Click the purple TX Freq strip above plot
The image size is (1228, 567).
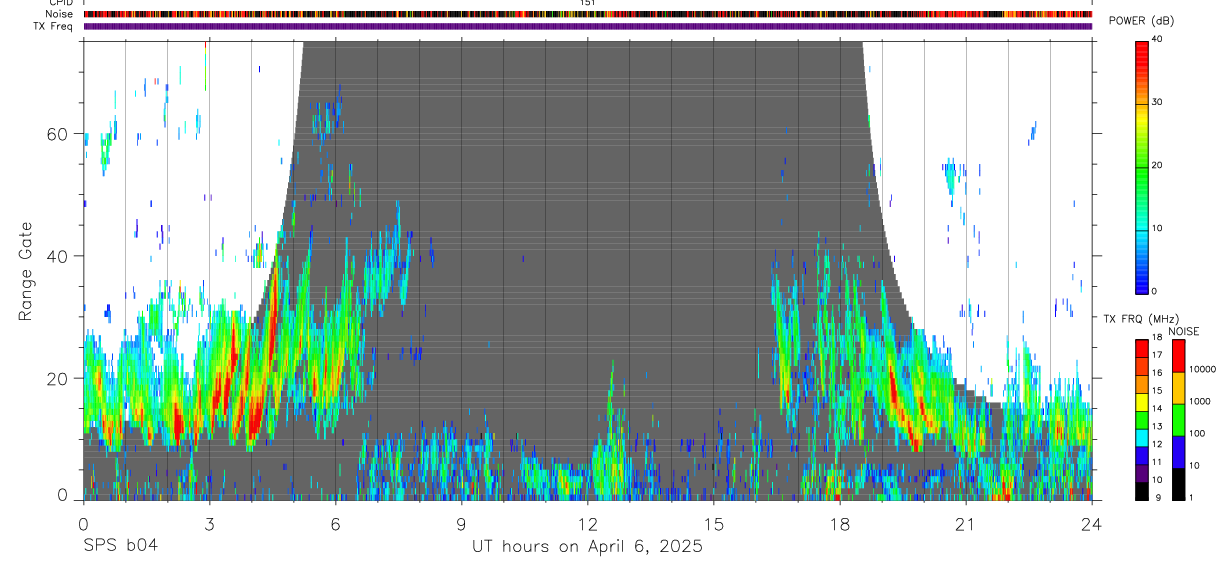pyautogui.click(x=587, y=26)
